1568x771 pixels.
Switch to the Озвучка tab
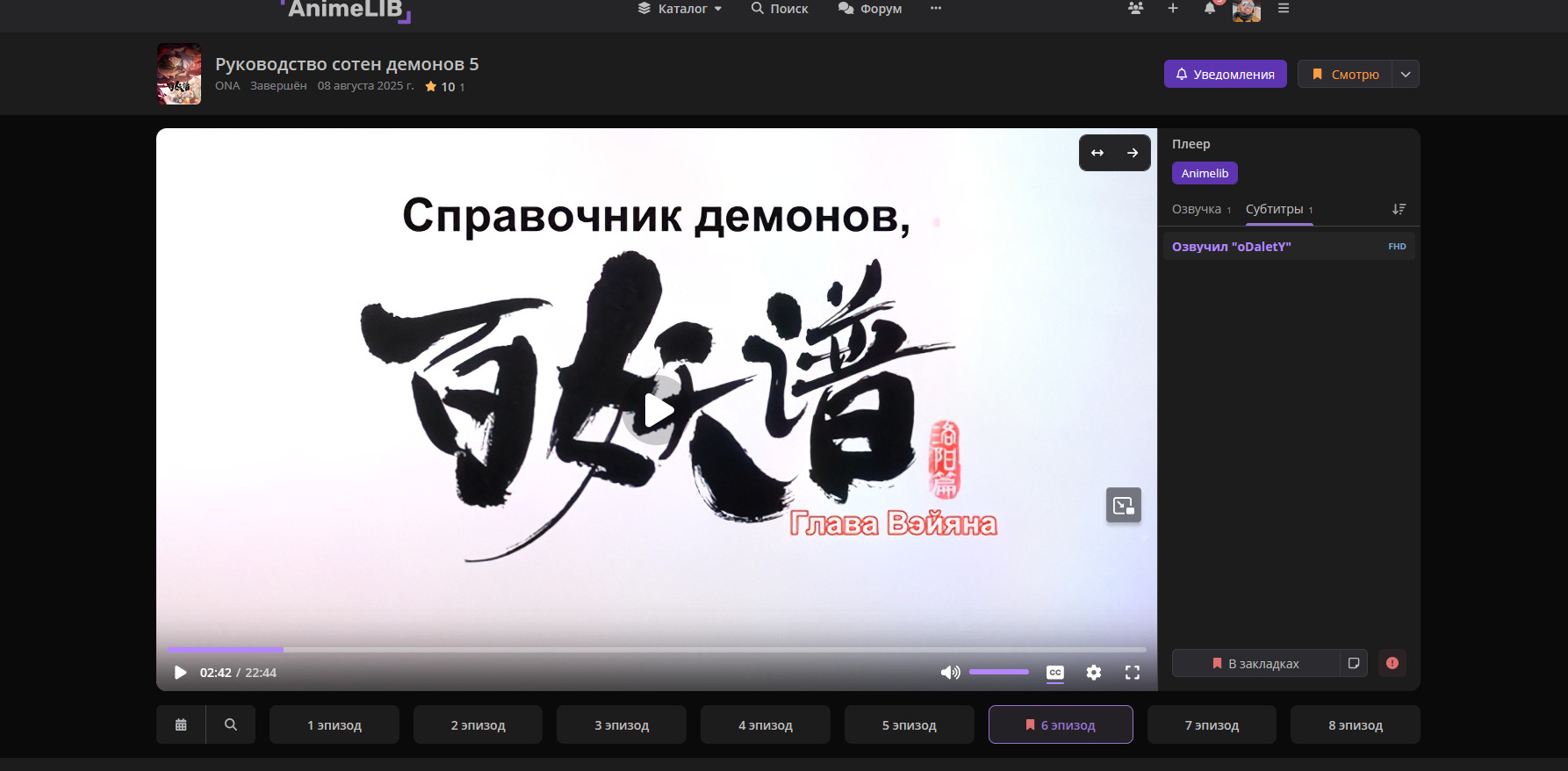click(x=1197, y=209)
